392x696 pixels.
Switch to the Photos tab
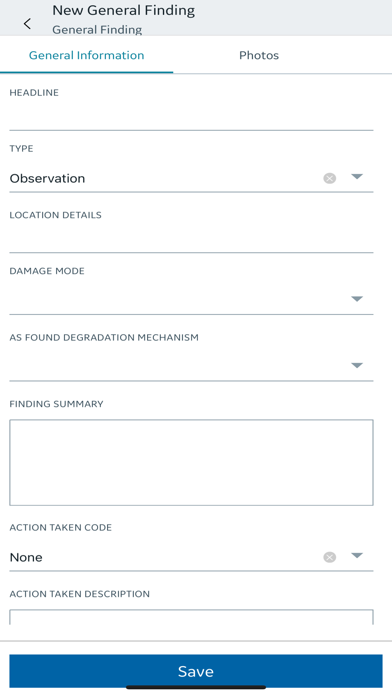point(259,55)
